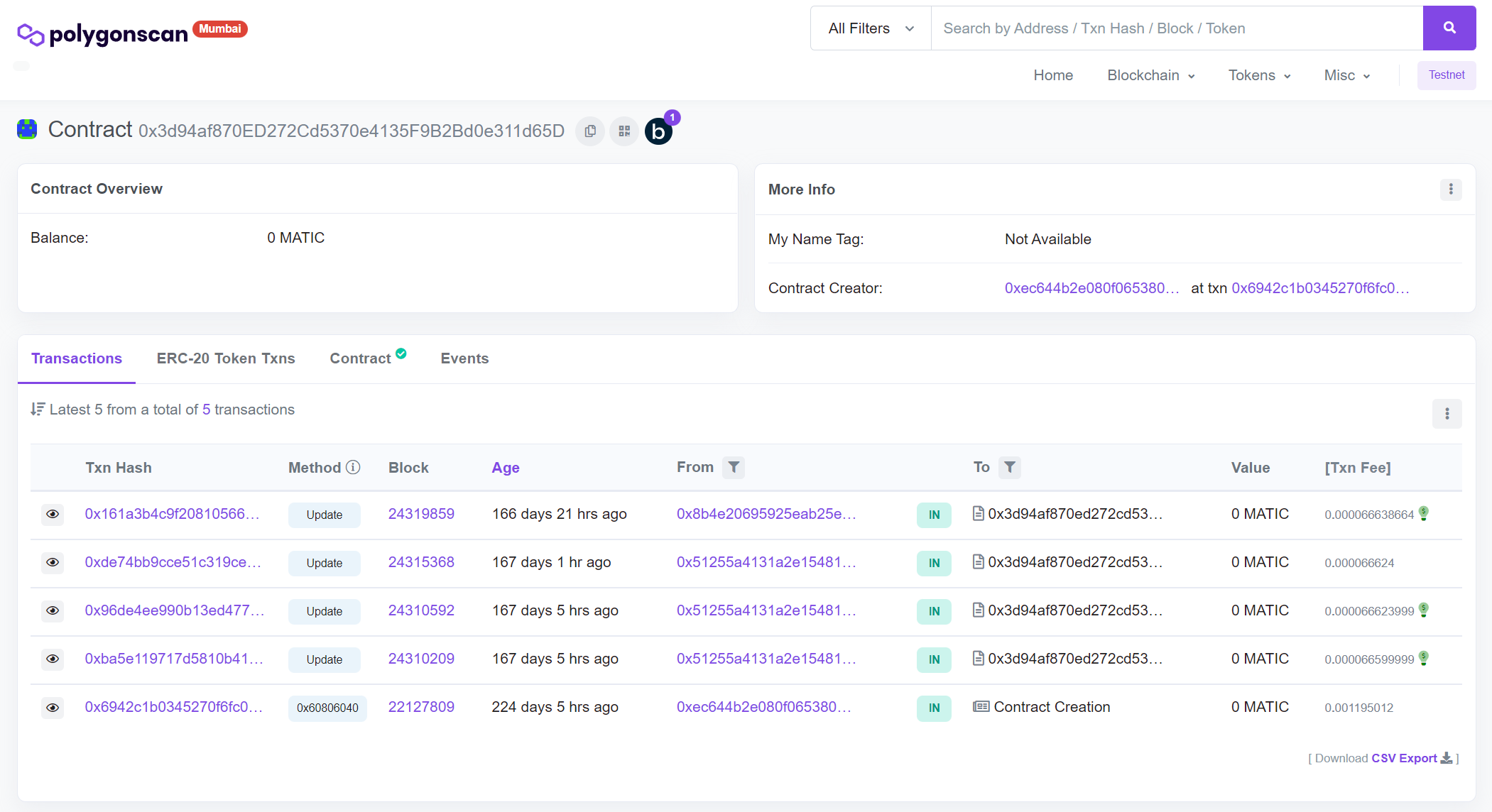Switch to ERC-20 Token Txns tab
The width and height of the screenshot is (1492, 812).
[x=226, y=358]
